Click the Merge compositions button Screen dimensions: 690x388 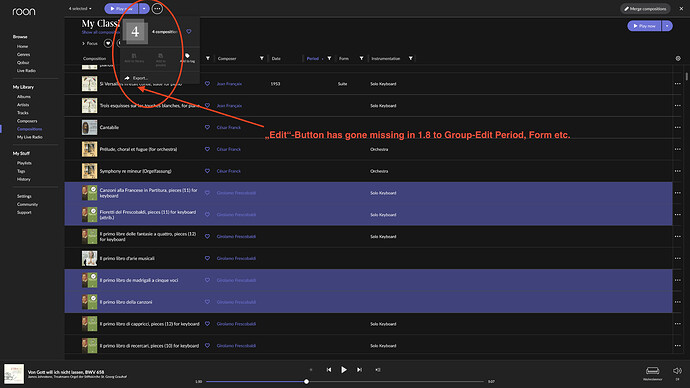pos(645,8)
